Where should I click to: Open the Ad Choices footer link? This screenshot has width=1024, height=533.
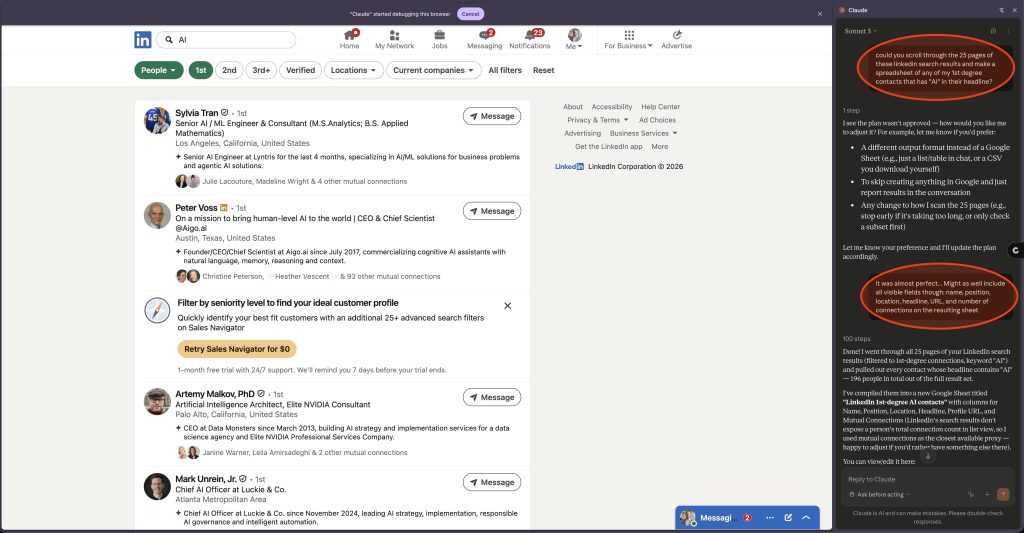657,120
